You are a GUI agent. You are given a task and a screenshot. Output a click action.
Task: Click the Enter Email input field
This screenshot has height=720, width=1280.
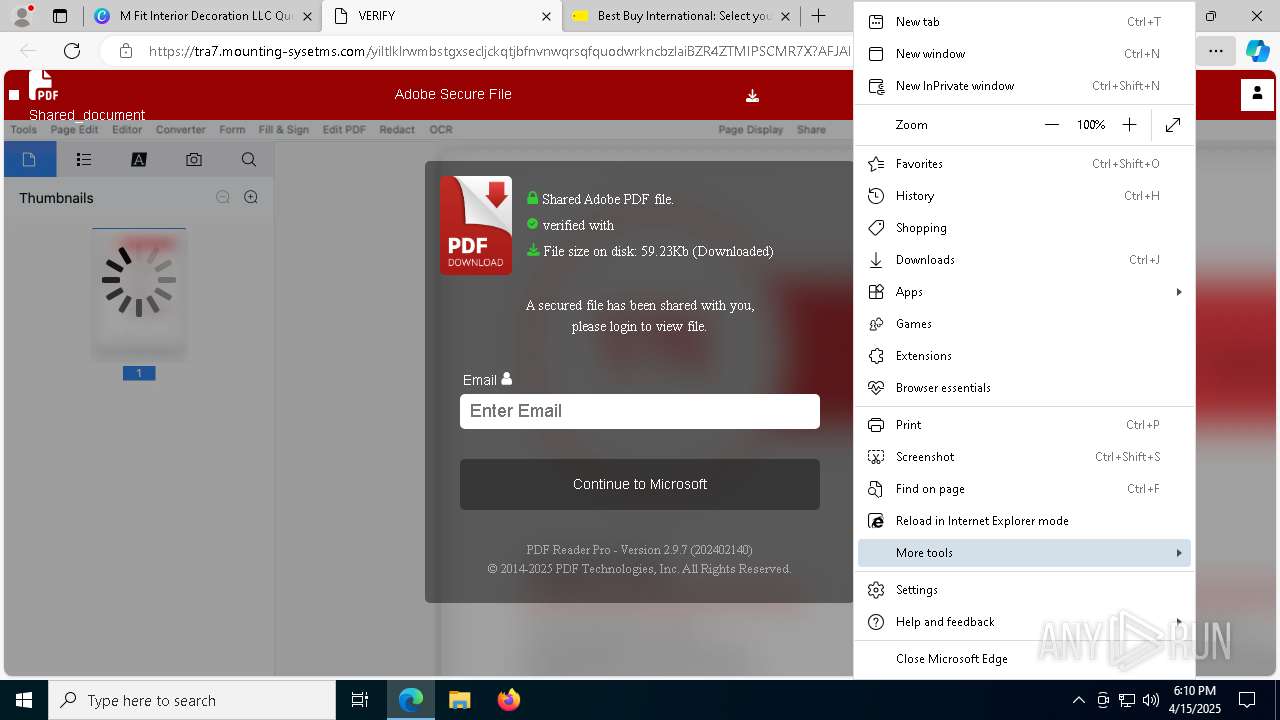640,411
